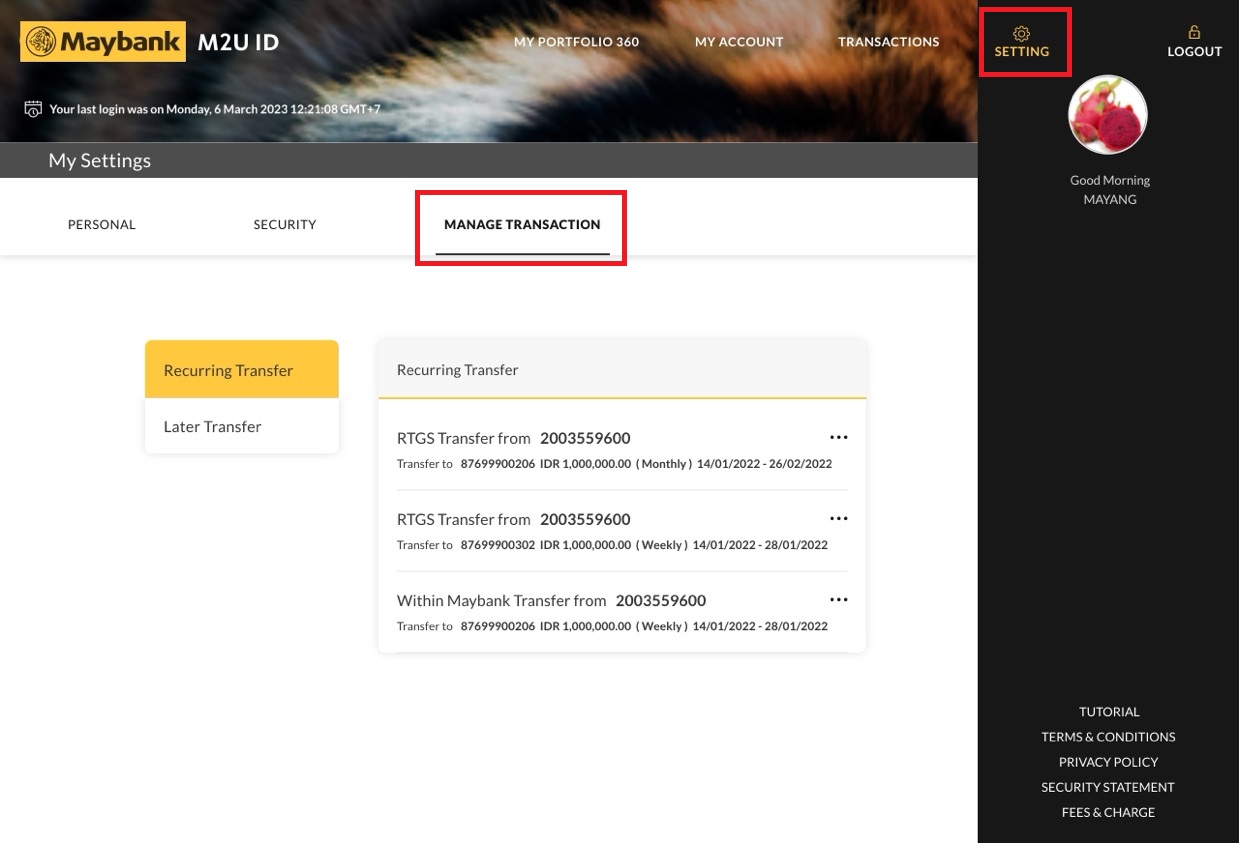Open options for Weekly RTGS transfer
Viewport: 1239px width, 843px height.
(838, 519)
